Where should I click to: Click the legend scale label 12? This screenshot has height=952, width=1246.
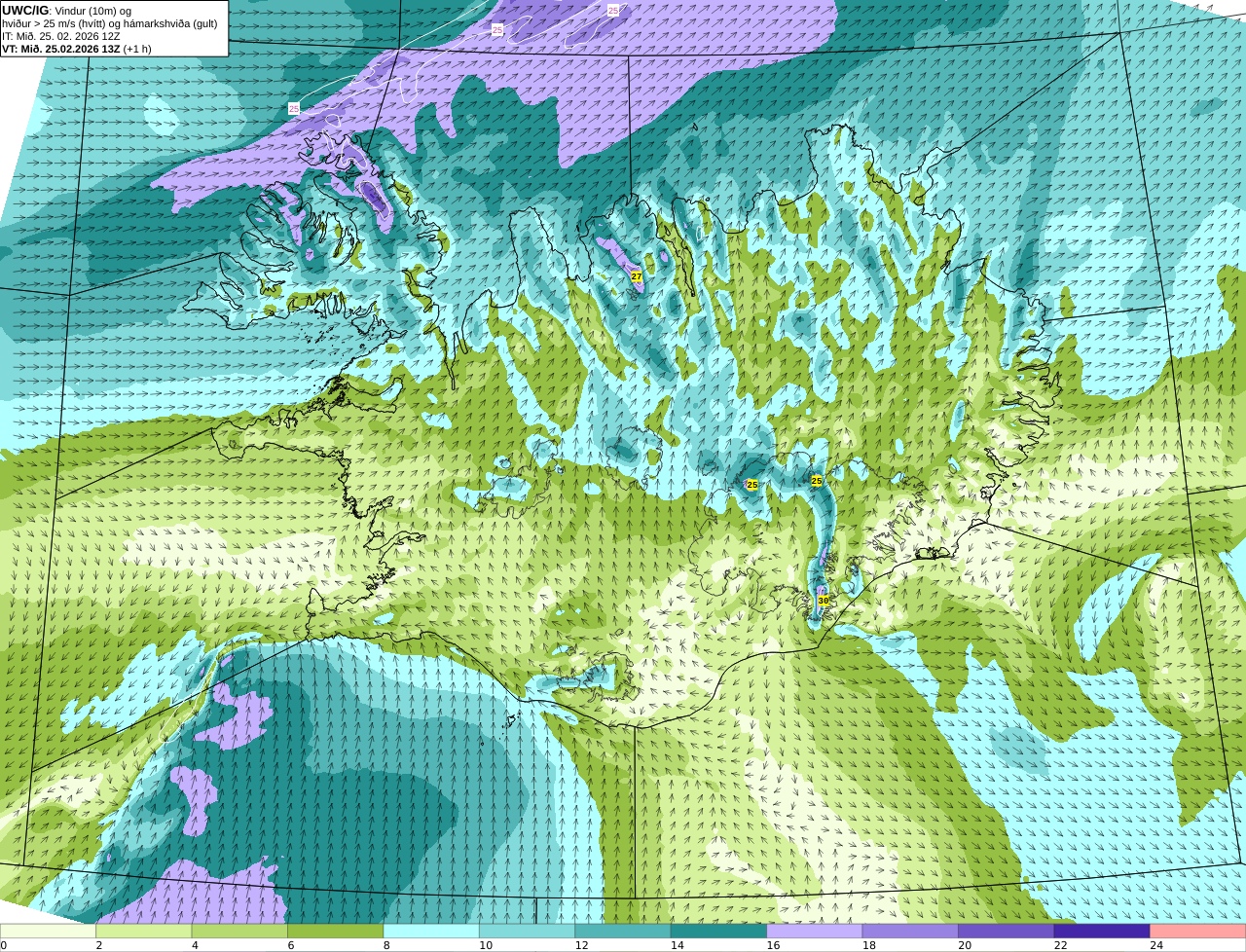click(x=581, y=945)
